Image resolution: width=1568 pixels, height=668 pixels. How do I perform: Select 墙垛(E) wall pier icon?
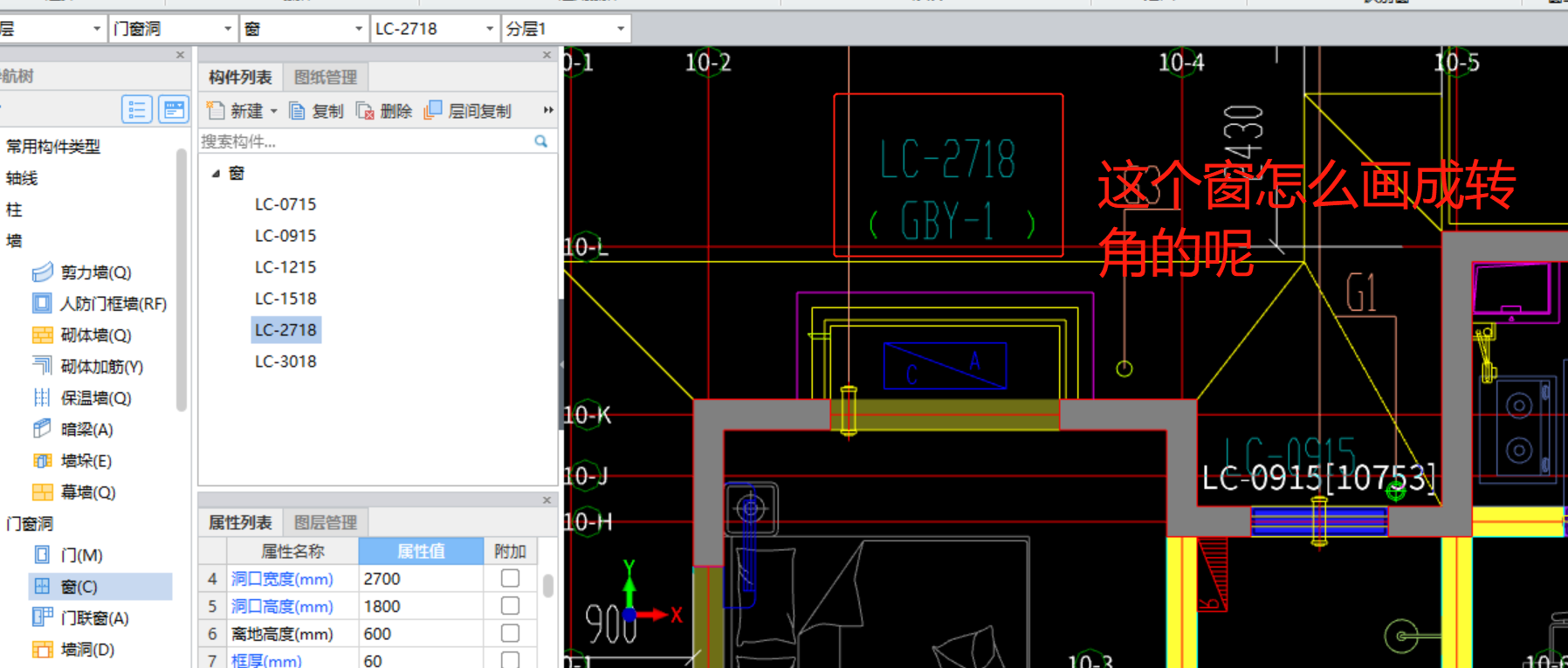click(42, 461)
